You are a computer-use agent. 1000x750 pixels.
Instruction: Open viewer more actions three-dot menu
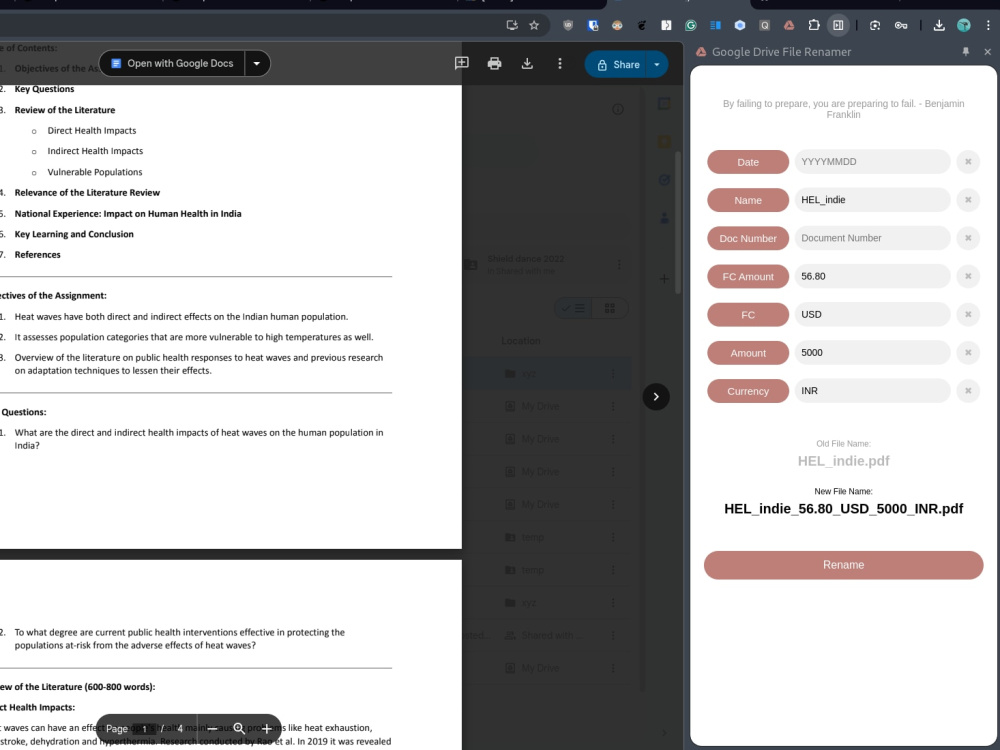tap(560, 63)
